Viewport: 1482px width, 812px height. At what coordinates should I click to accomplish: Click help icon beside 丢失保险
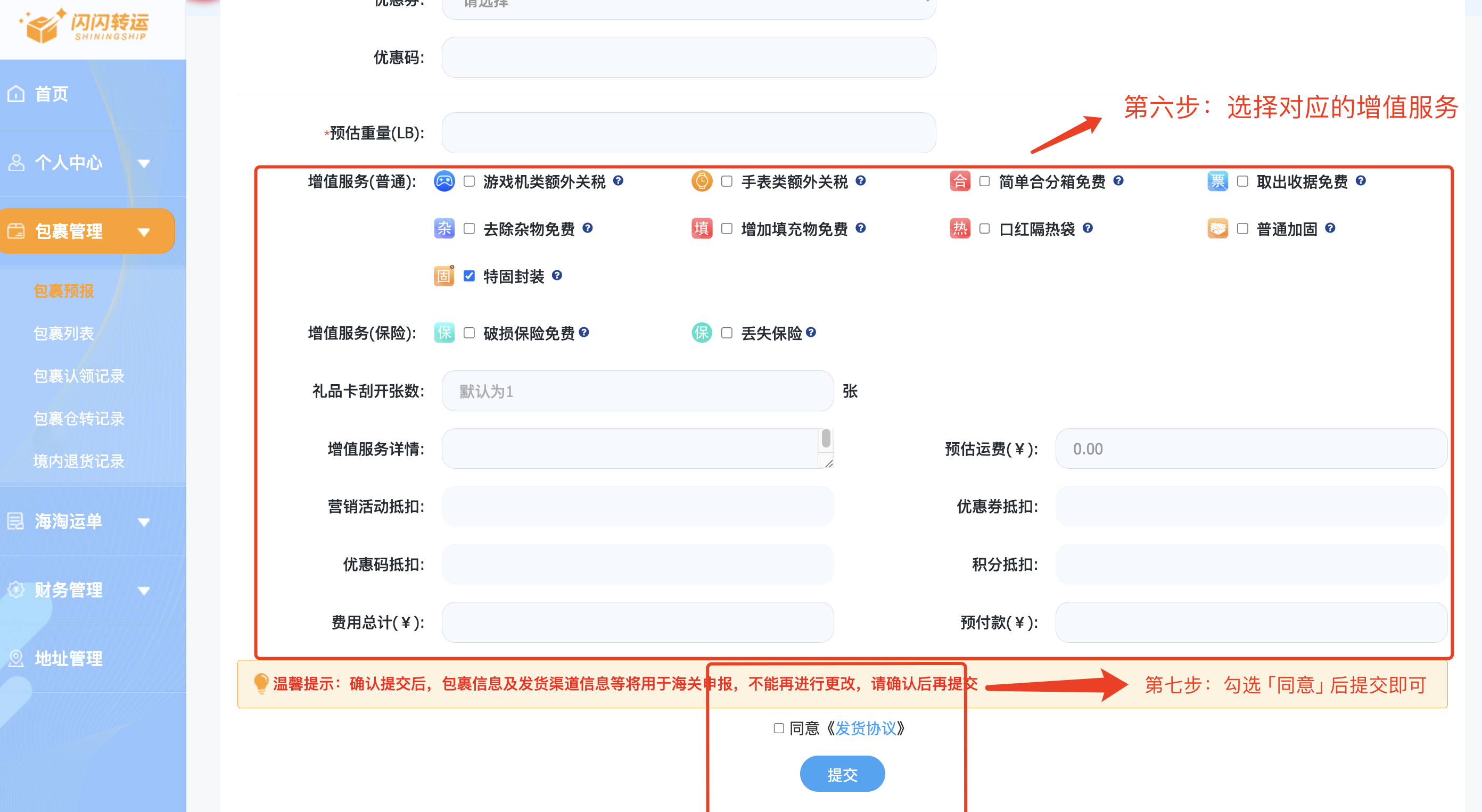pos(811,333)
